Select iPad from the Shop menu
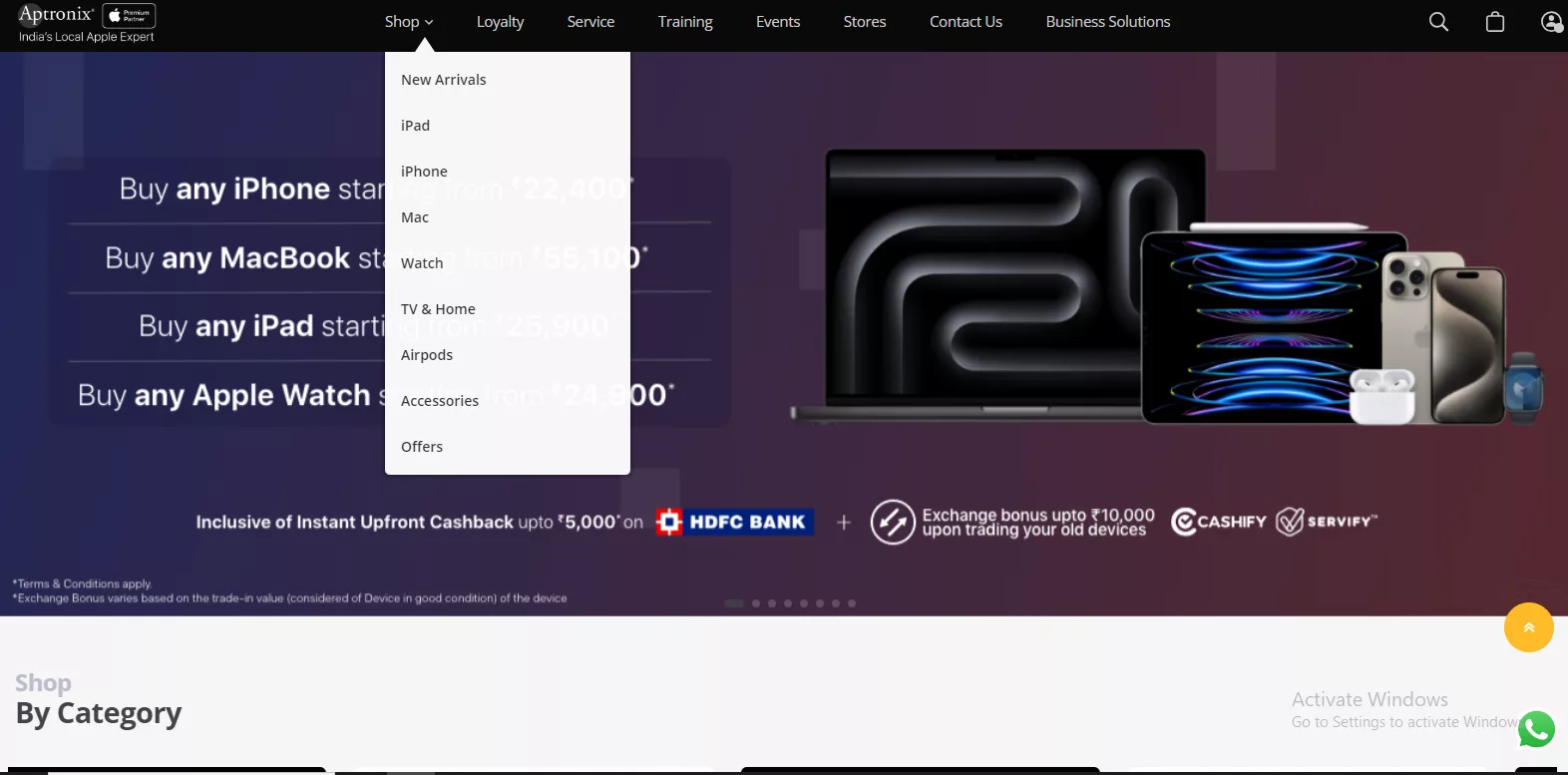This screenshot has height=775, width=1568. tap(415, 126)
